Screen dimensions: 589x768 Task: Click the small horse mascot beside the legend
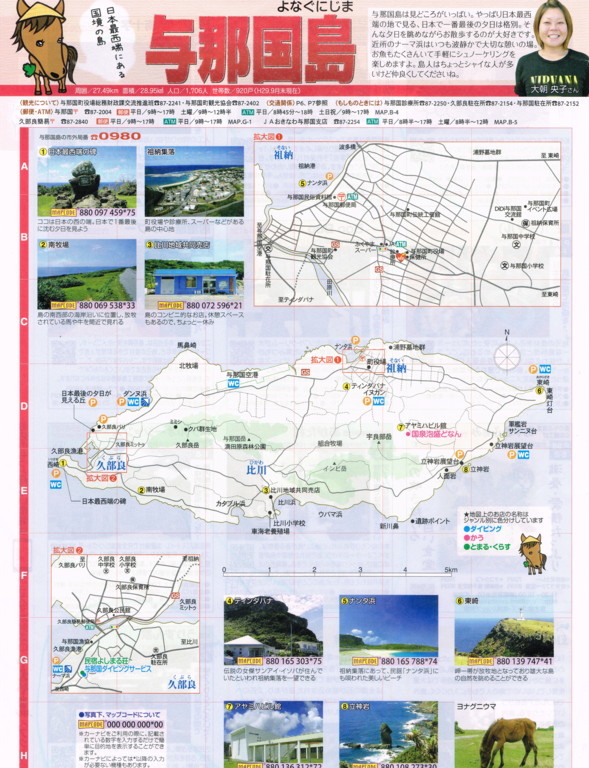(533, 553)
